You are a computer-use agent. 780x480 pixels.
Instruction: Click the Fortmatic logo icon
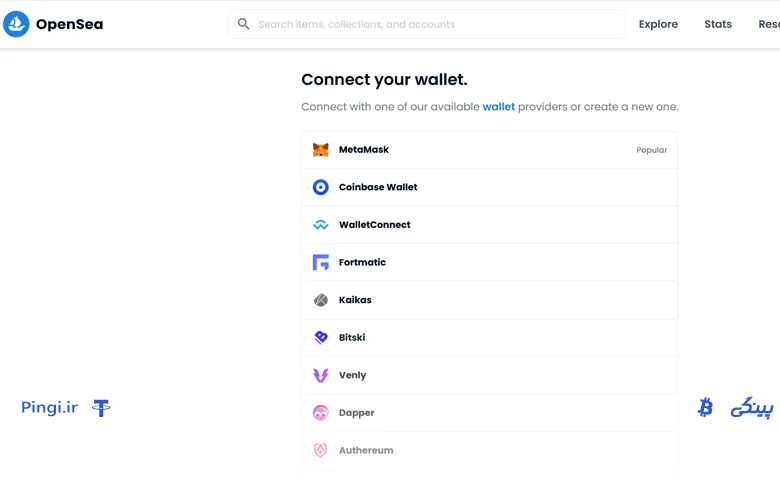pos(321,262)
